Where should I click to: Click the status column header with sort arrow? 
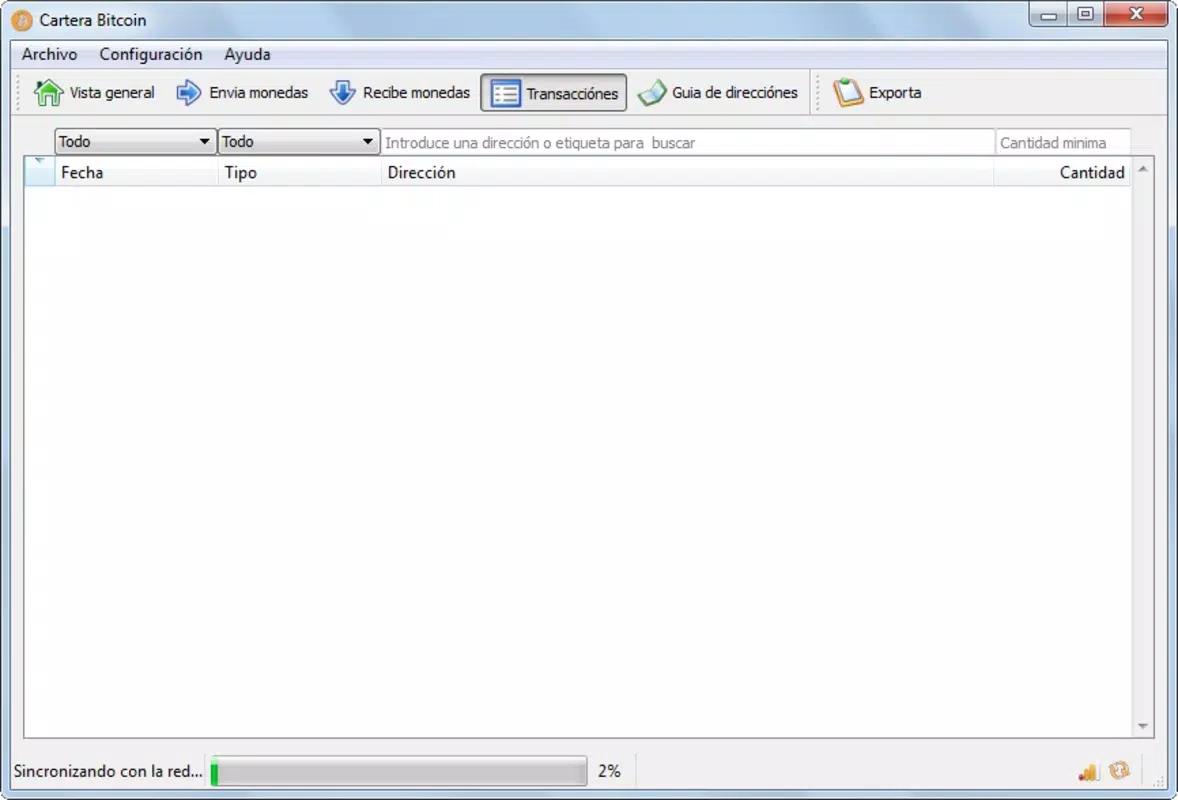pyautogui.click(x=40, y=172)
